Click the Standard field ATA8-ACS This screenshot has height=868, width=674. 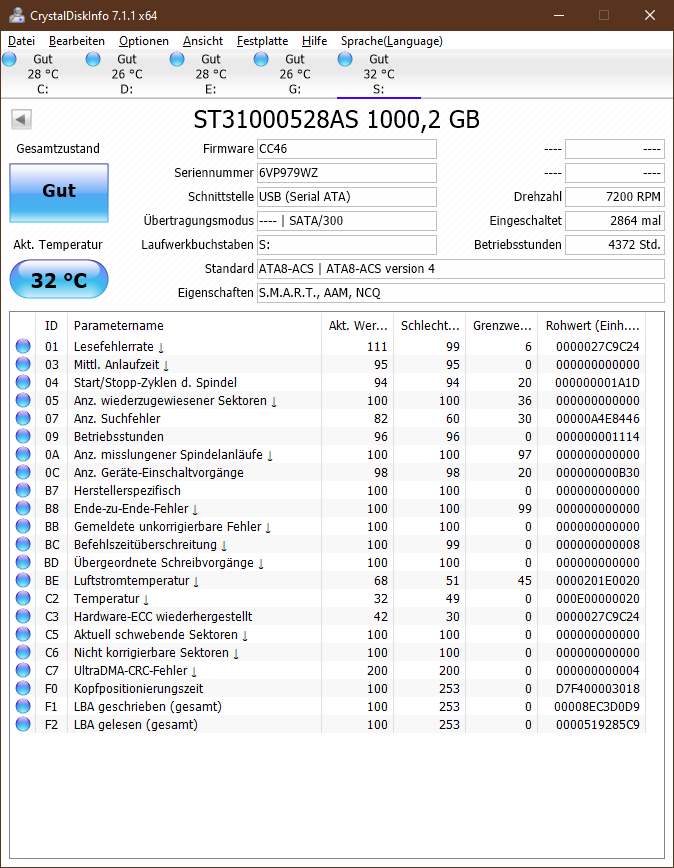pos(461,268)
